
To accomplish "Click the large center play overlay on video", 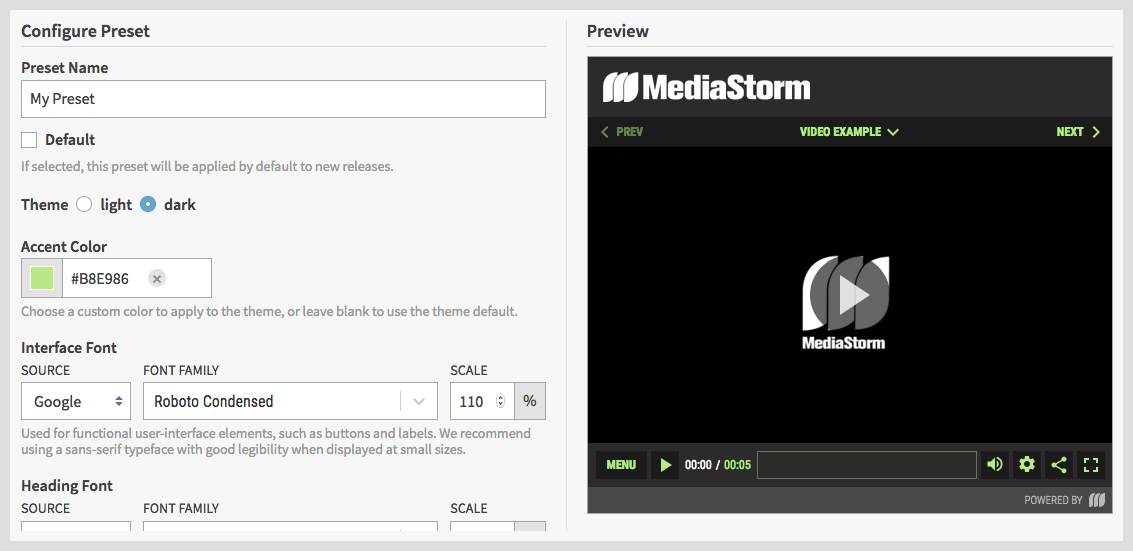I will (850, 294).
